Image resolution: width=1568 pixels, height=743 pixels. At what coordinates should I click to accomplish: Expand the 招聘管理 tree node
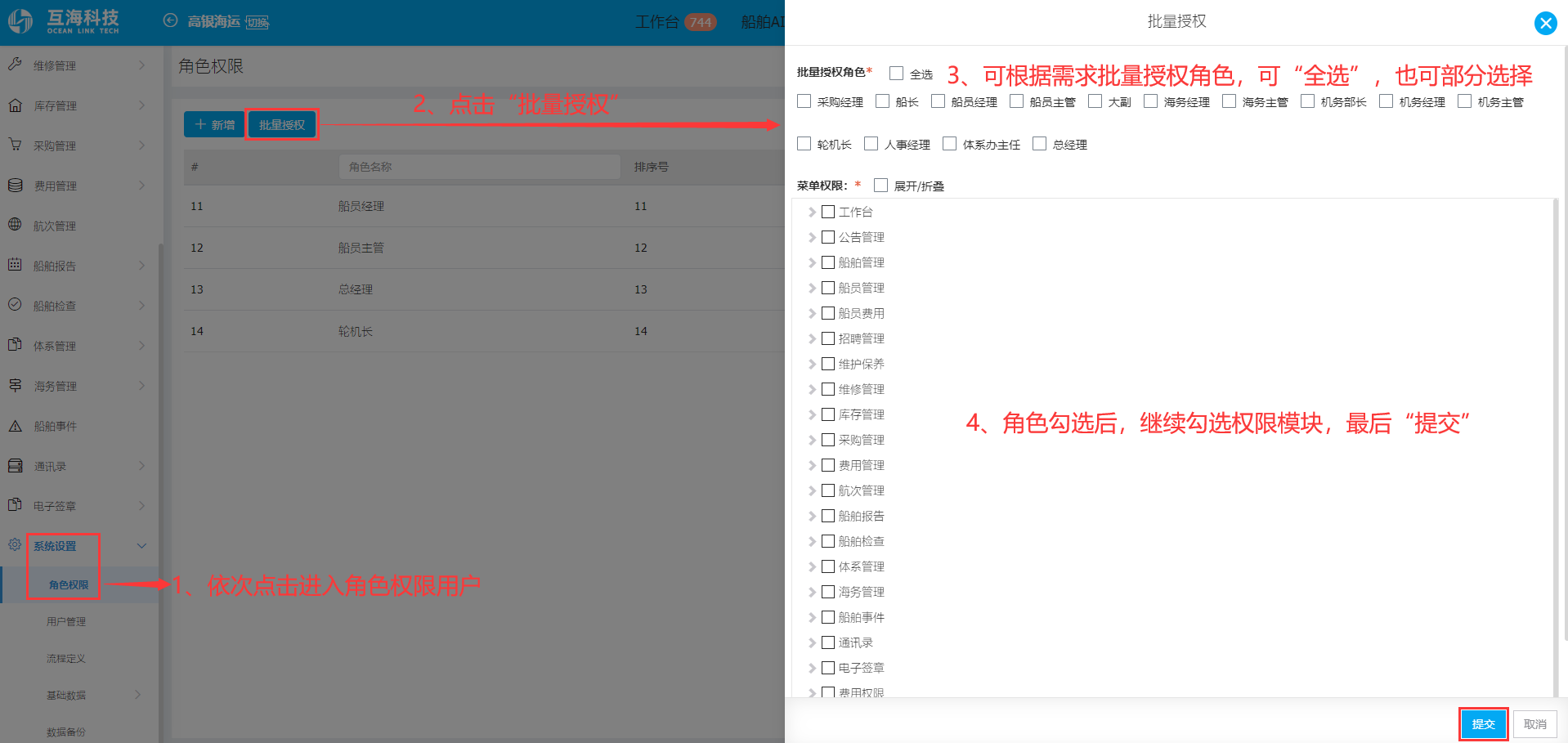[x=812, y=338]
